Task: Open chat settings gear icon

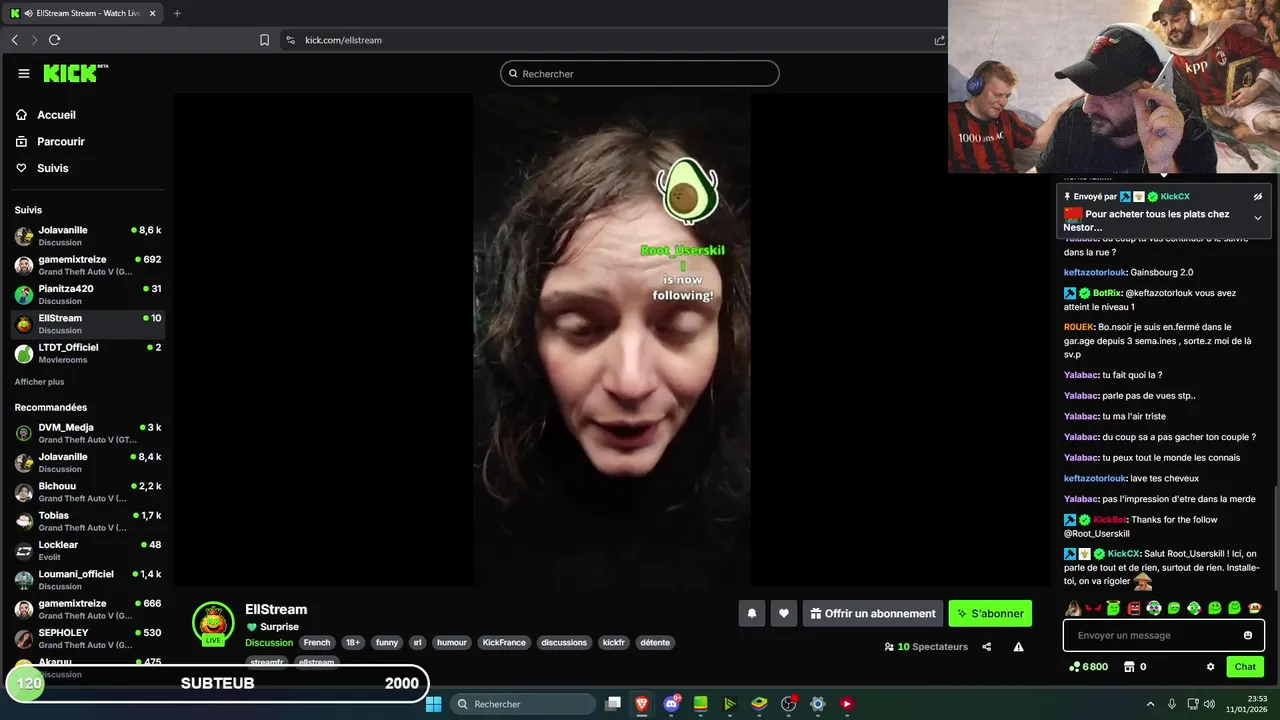Action: 1210,667
